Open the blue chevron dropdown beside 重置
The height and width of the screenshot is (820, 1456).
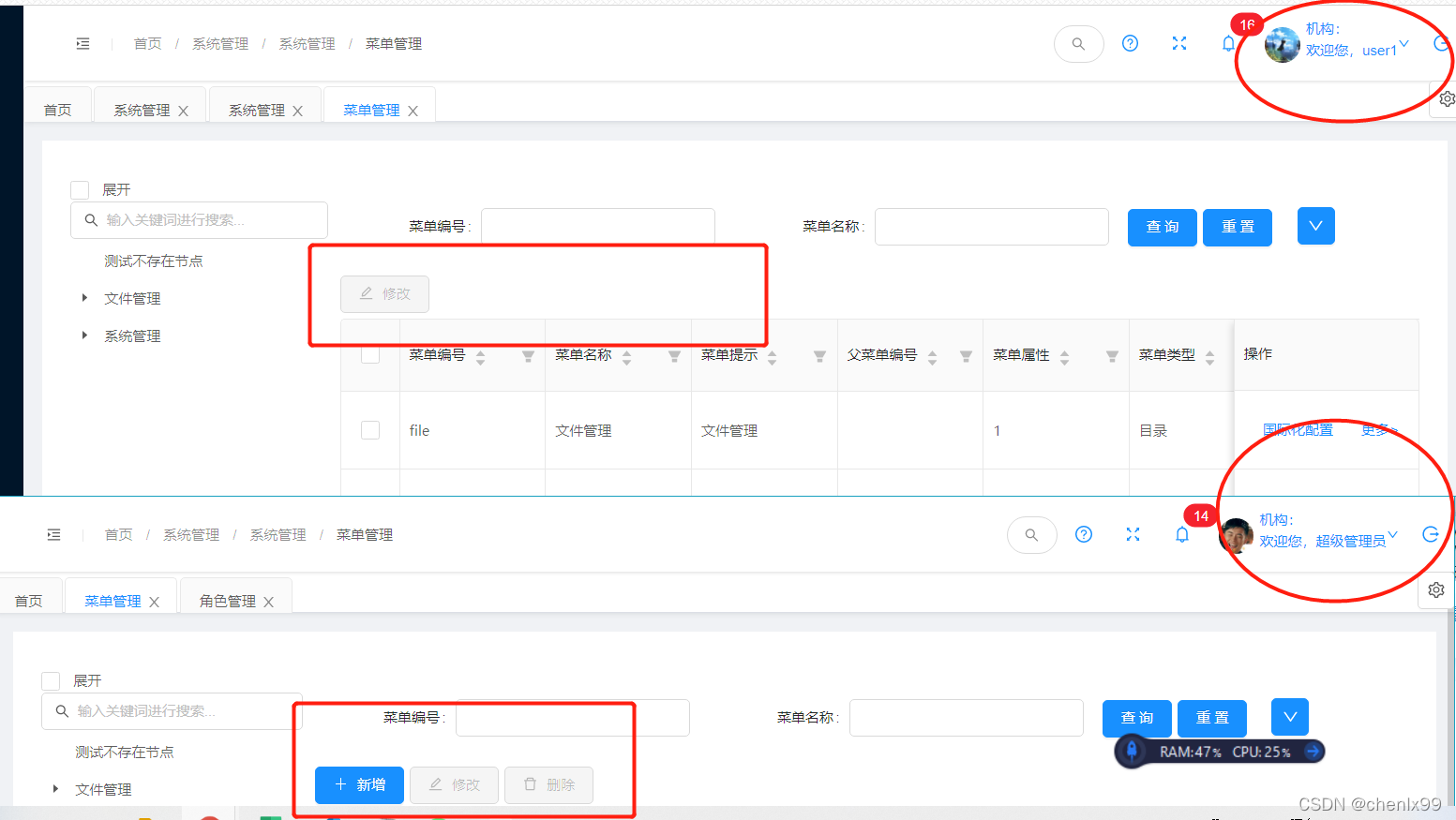pyautogui.click(x=1315, y=226)
